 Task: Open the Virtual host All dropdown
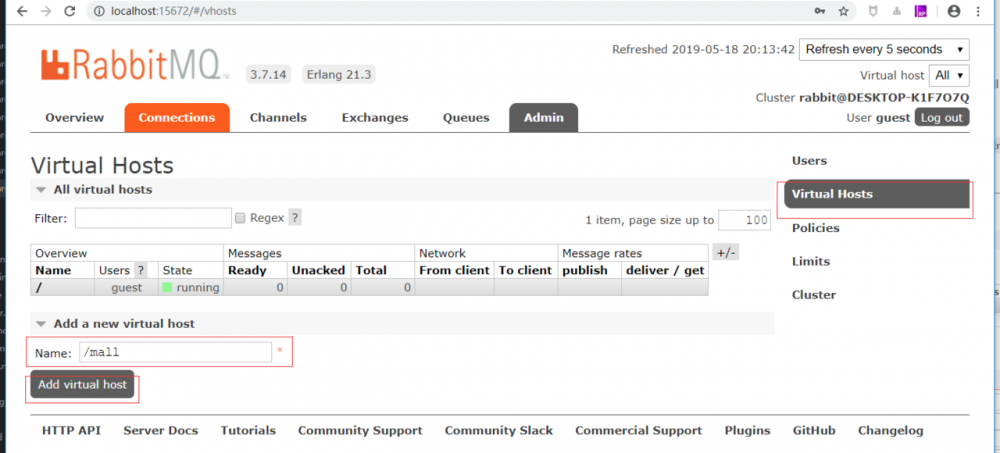949,75
